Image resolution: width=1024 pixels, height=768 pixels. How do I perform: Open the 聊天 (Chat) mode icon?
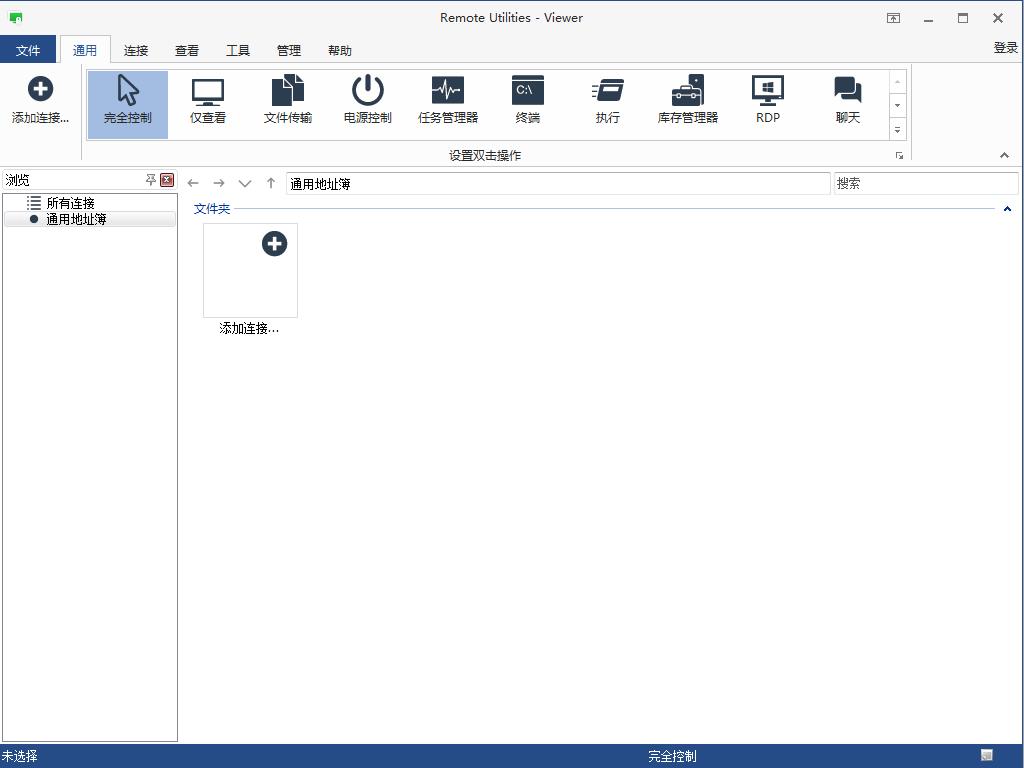[847, 98]
